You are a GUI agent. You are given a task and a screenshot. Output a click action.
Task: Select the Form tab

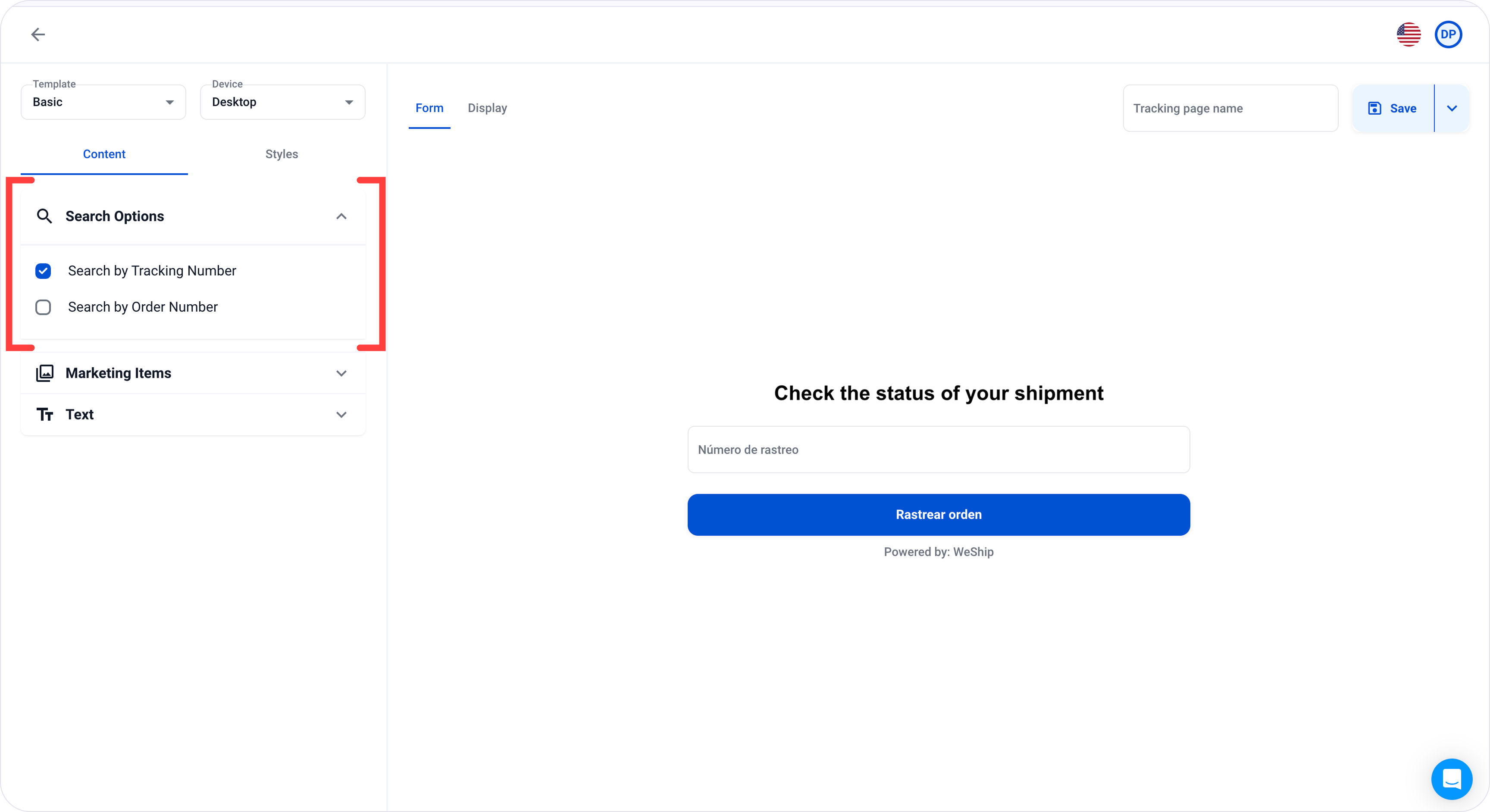(429, 108)
